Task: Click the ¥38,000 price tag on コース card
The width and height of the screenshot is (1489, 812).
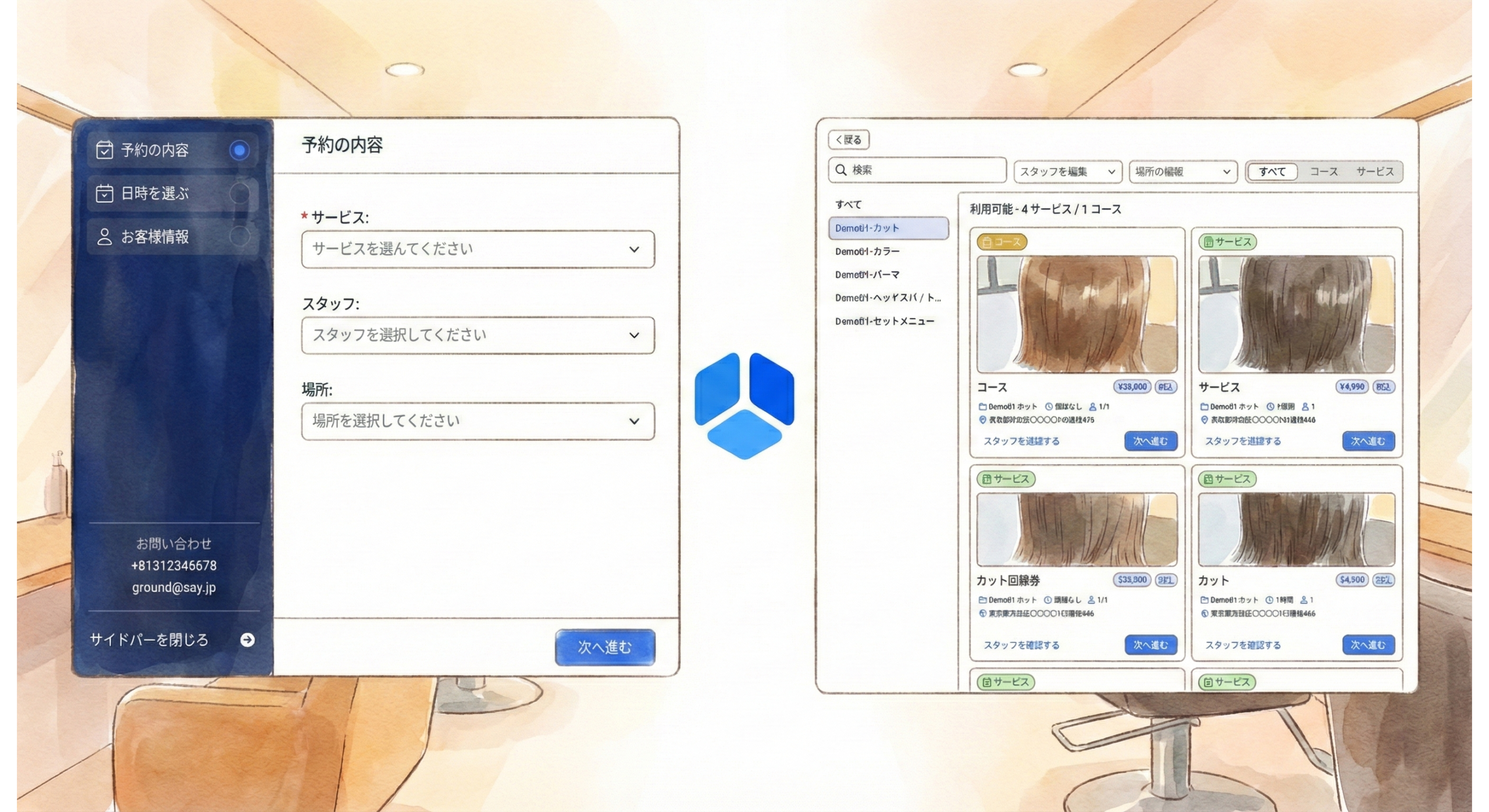Action: coord(1132,387)
